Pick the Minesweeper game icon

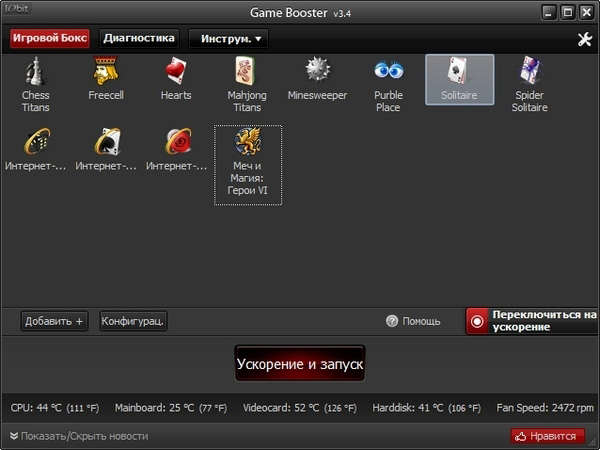click(x=318, y=70)
